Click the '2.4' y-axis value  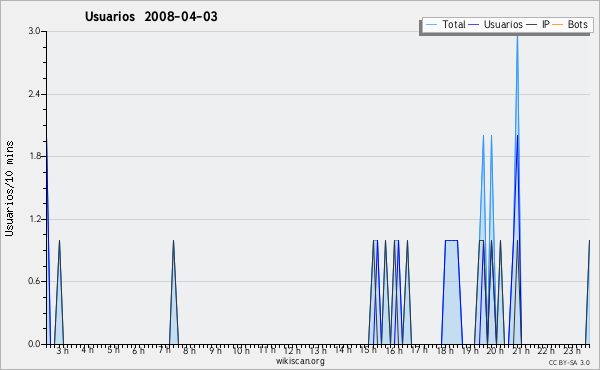34,94
